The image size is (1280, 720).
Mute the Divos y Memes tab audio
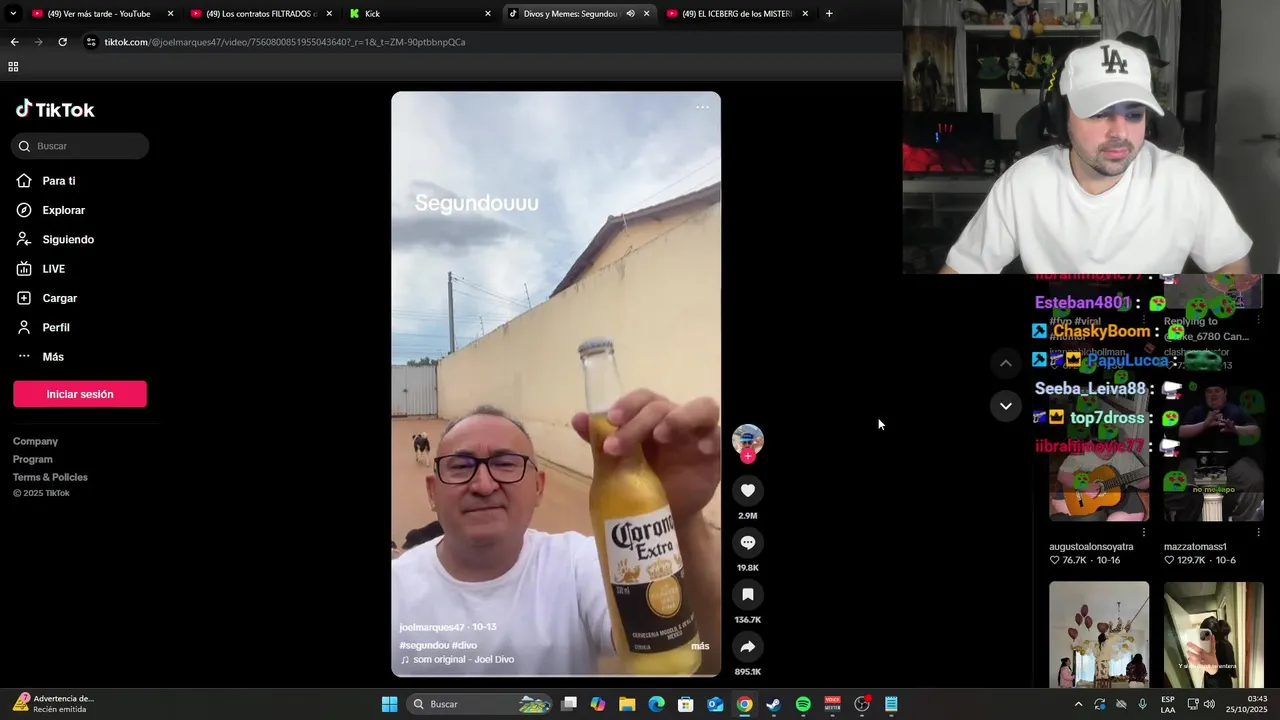coord(630,14)
